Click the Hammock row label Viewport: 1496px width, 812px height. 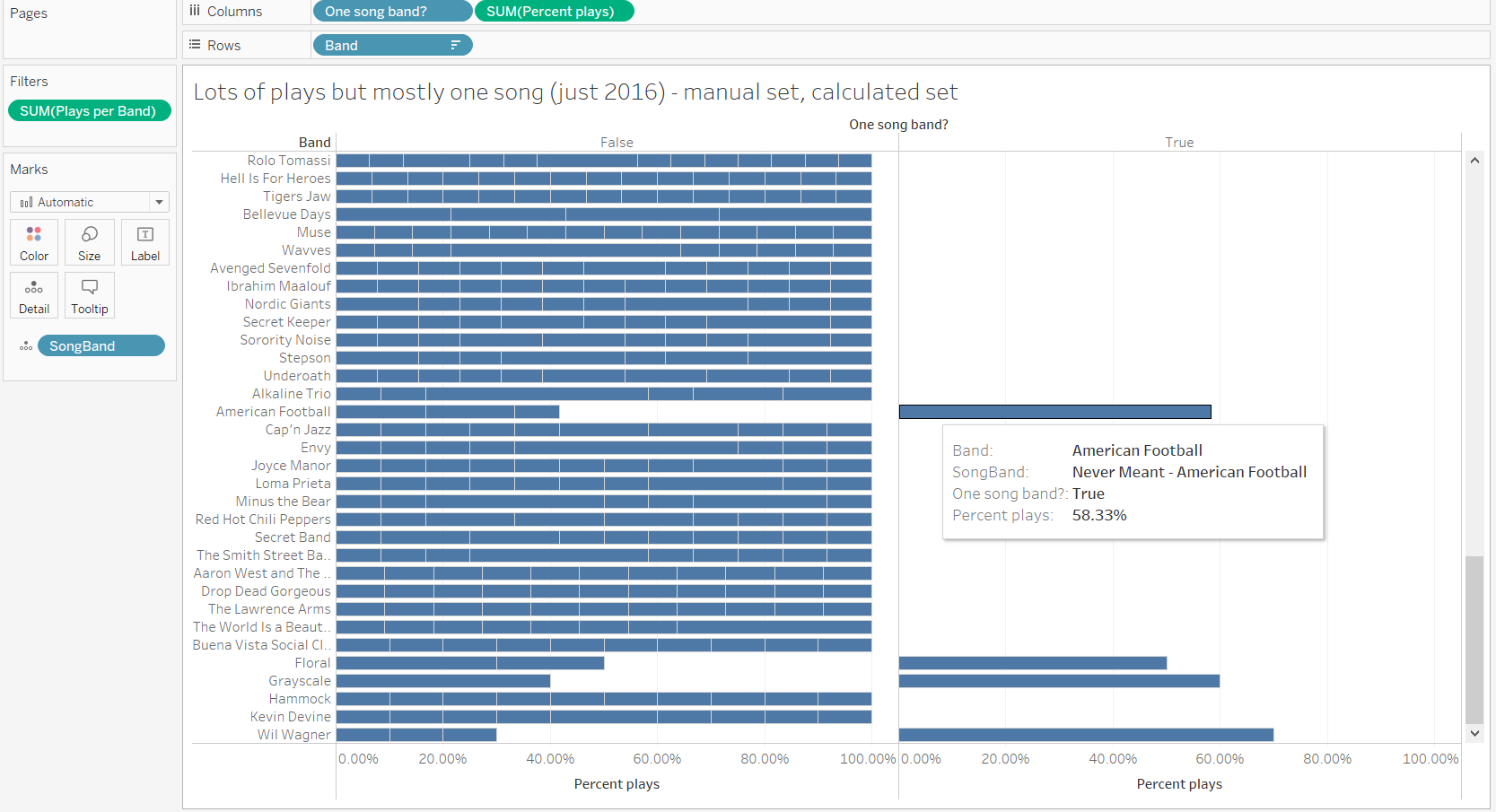300,699
